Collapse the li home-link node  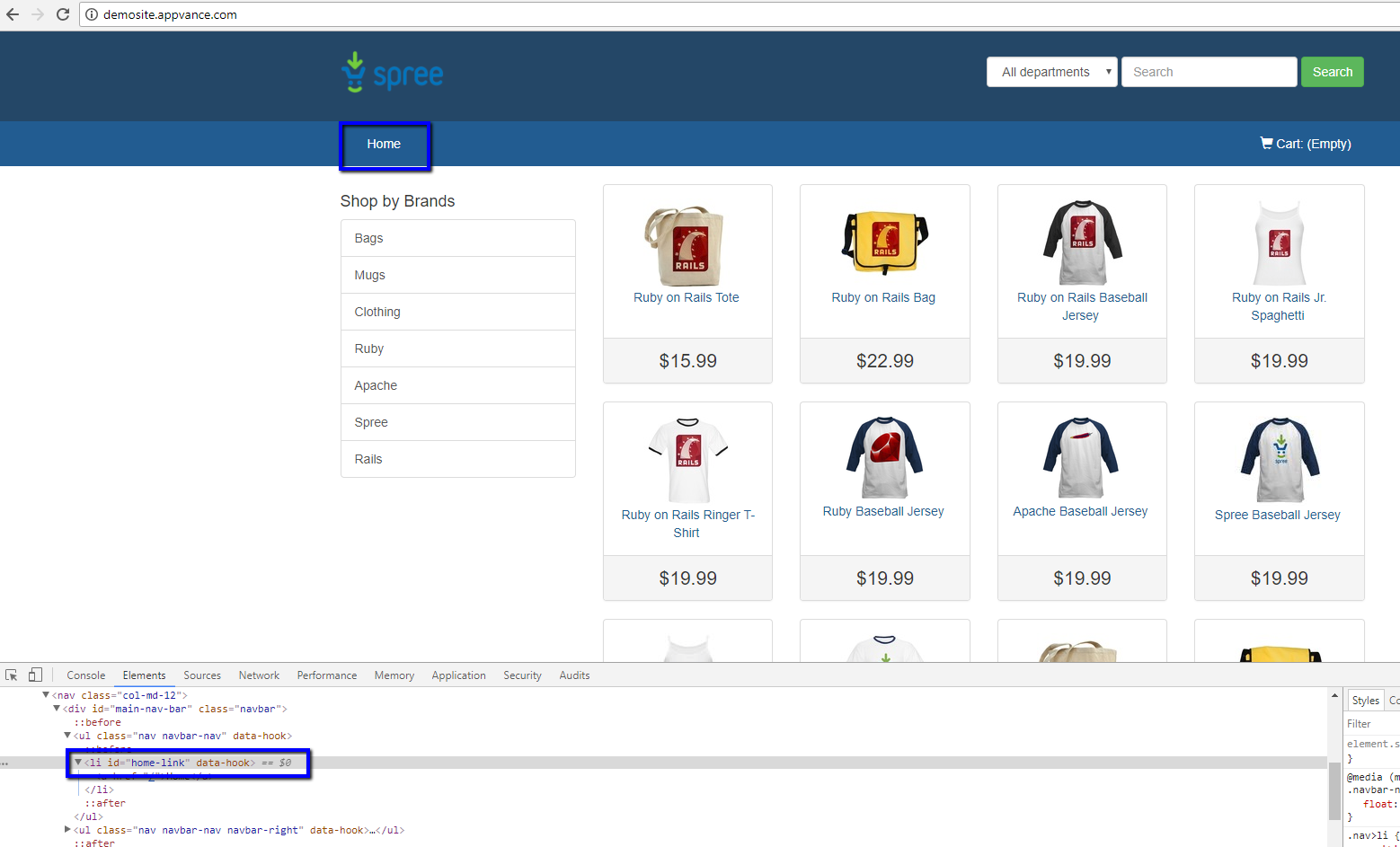point(78,763)
